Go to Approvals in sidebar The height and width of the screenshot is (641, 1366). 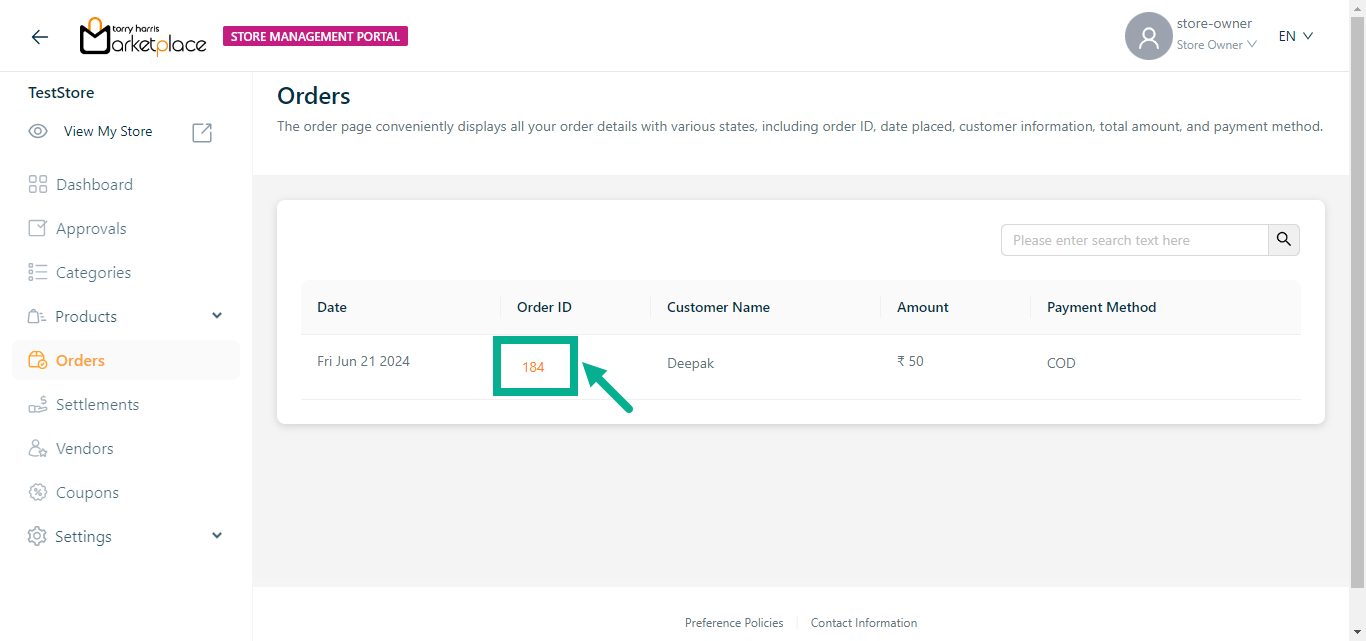91,228
